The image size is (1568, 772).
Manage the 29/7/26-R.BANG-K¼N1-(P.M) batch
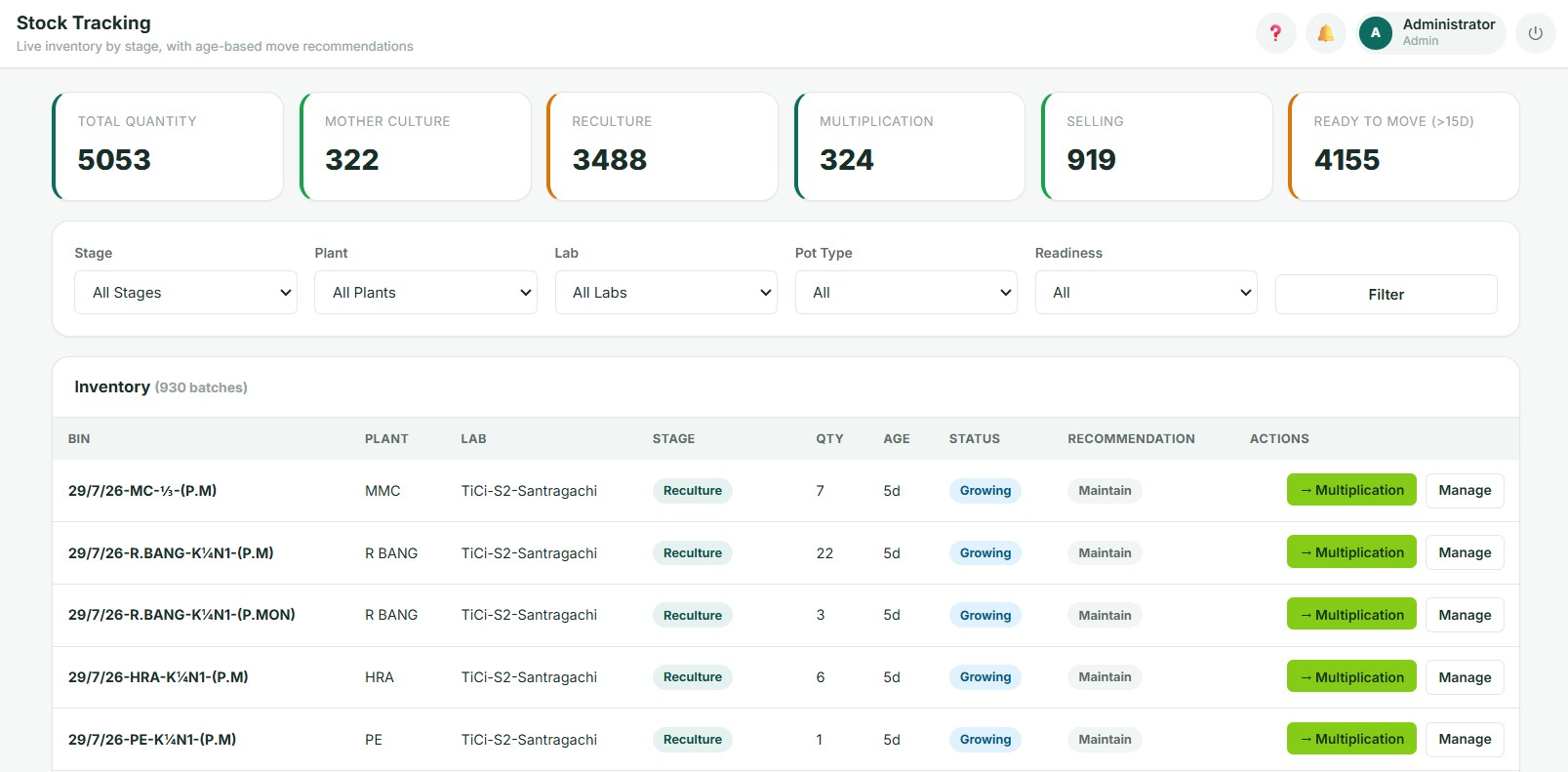coord(1465,552)
